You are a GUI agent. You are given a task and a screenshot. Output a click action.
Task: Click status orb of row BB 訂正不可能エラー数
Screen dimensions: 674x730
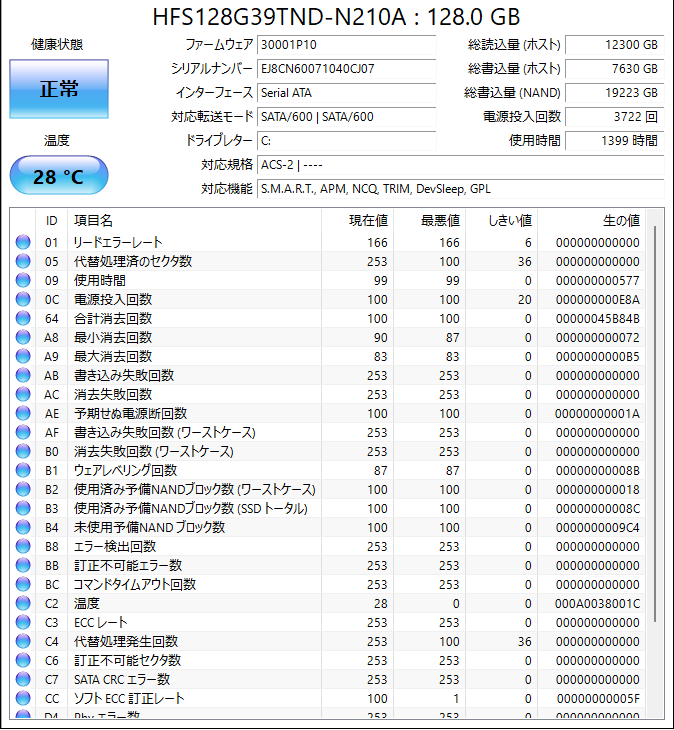point(23,565)
